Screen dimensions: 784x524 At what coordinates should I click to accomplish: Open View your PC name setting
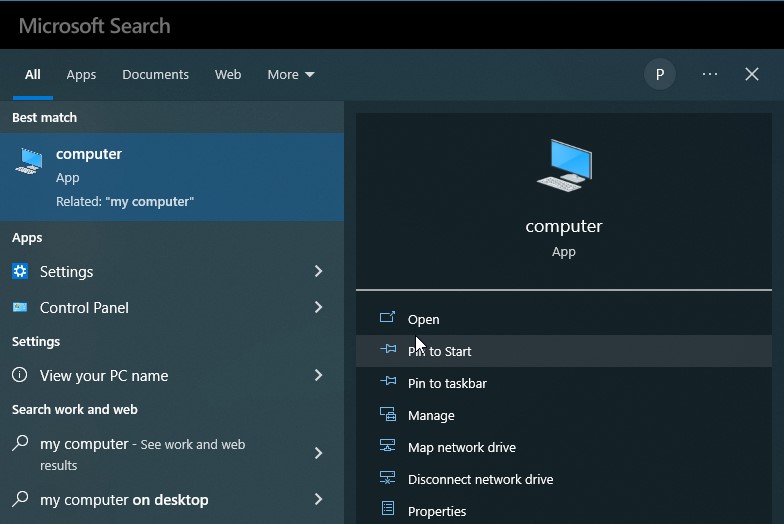[x=172, y=376]
